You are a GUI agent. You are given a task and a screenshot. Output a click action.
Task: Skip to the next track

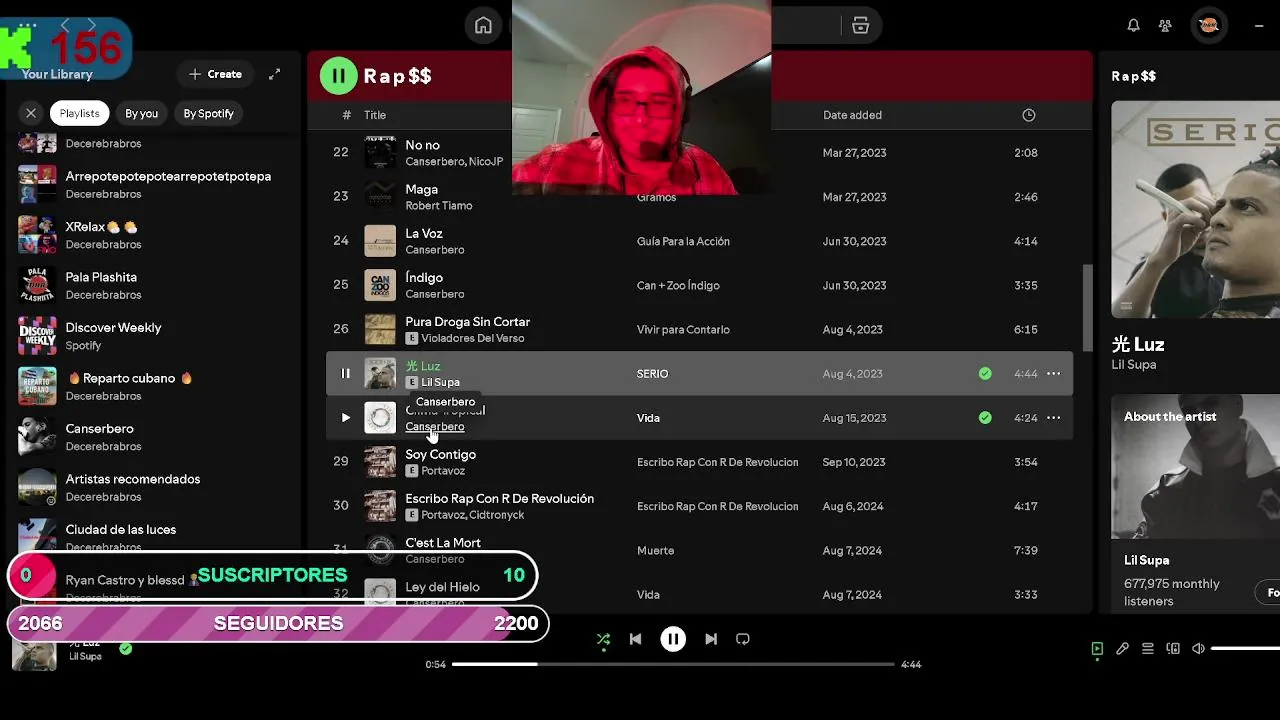pos(711,639)
